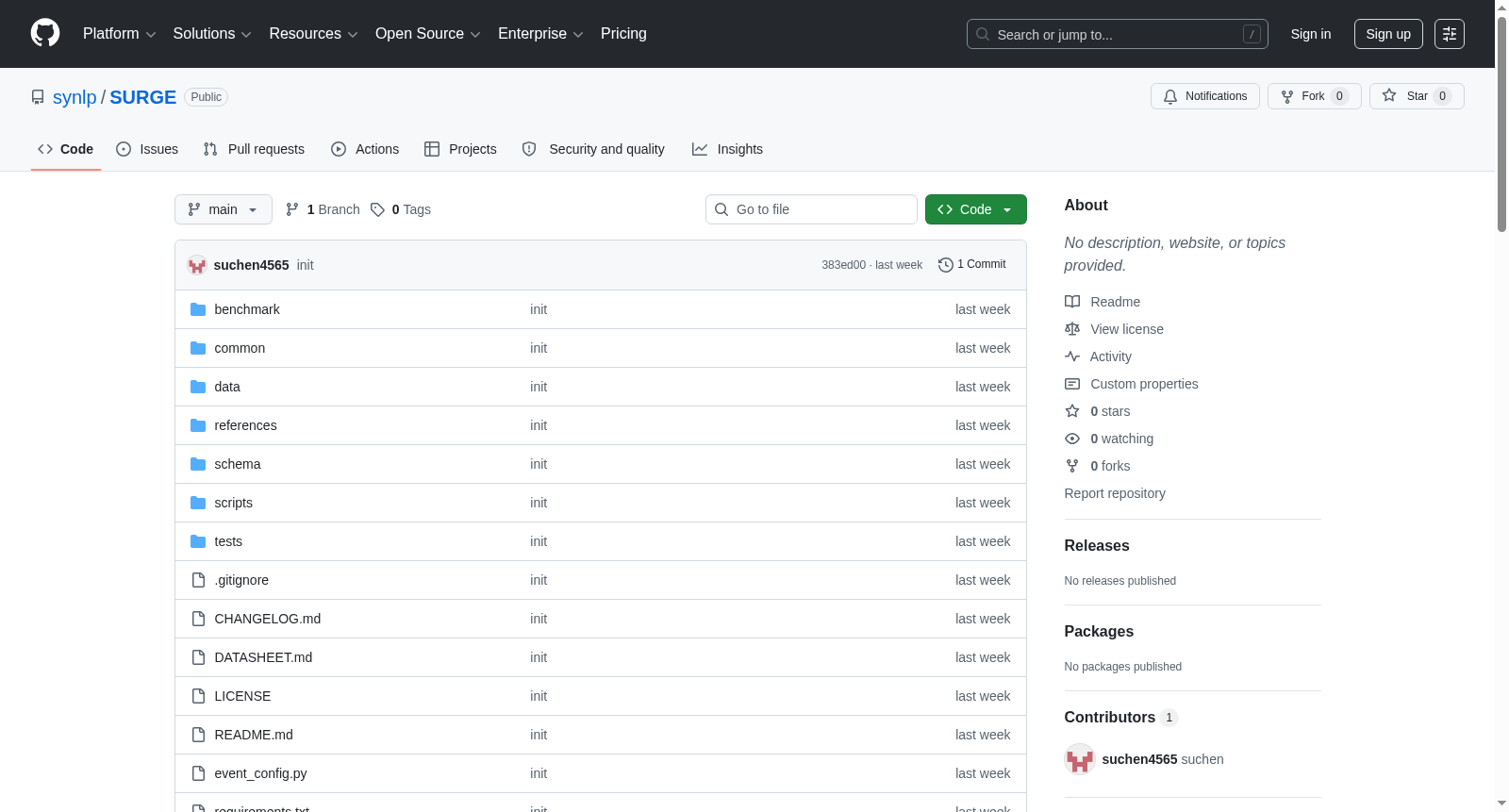Click the Report repository link

pyautogui.click(x=1115, y=493)
